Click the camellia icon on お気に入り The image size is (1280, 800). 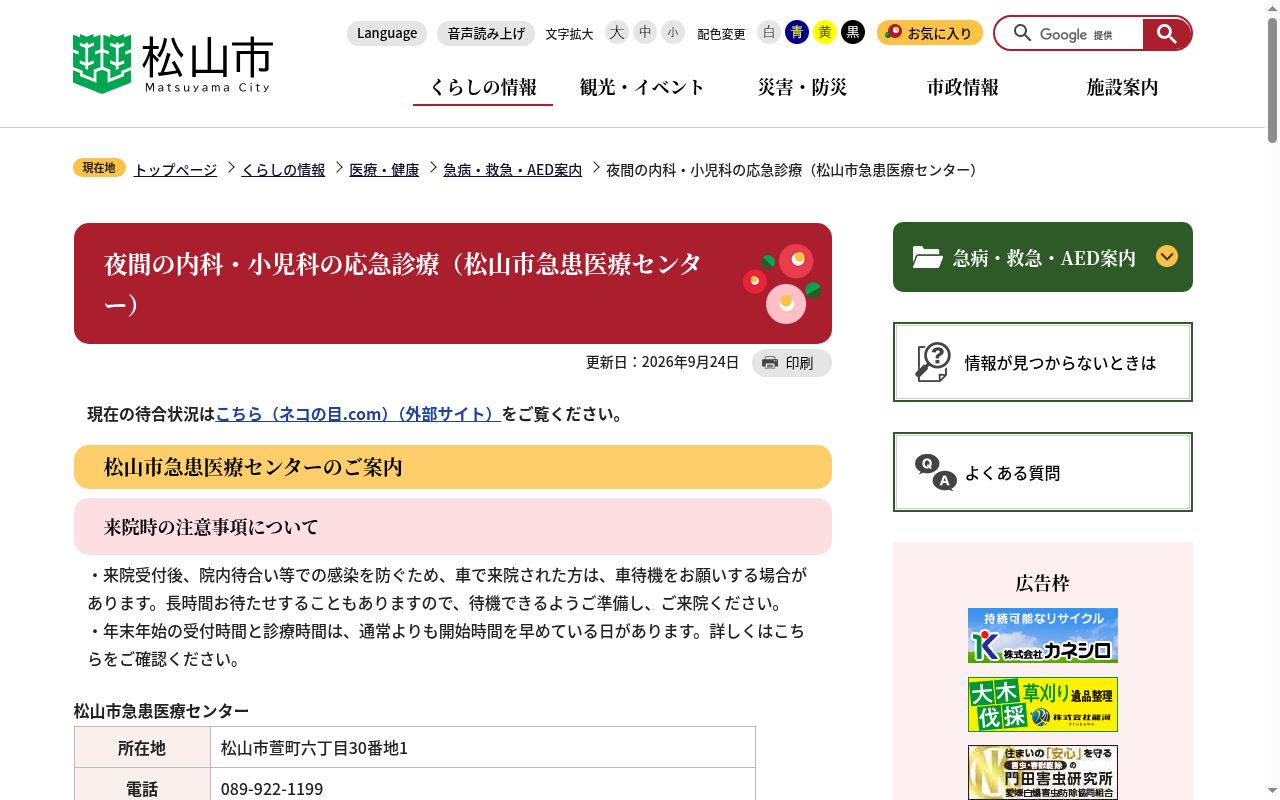click(x=893, y=33)
